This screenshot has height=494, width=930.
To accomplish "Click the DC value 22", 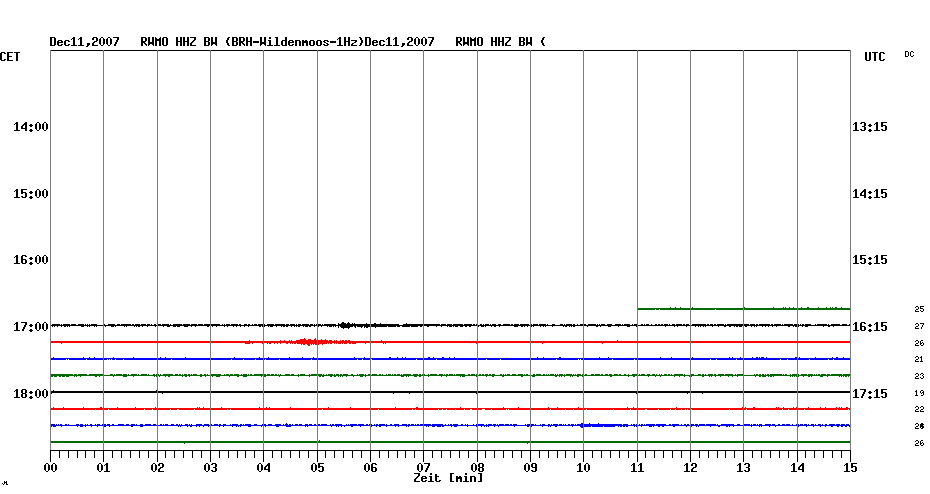I will [919, 409].
